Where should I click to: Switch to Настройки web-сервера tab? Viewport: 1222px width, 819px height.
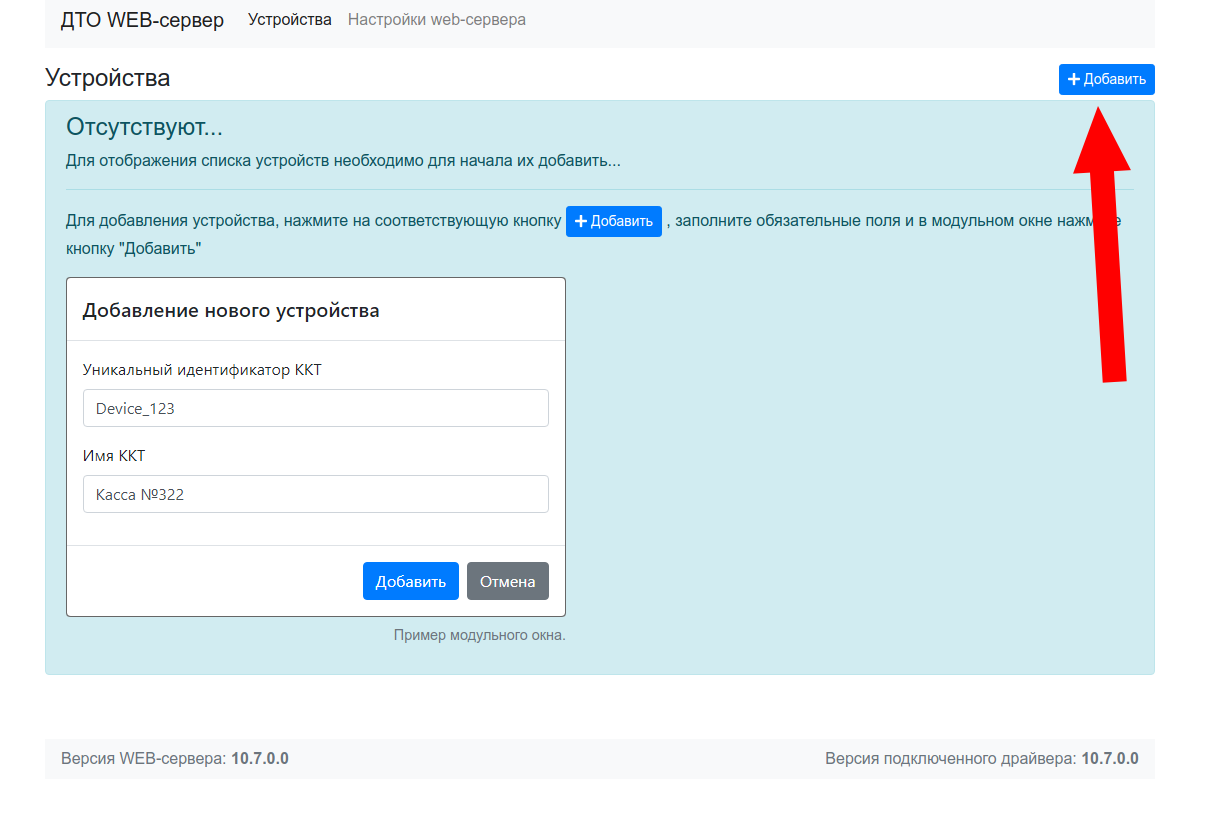tap(436, 20)
